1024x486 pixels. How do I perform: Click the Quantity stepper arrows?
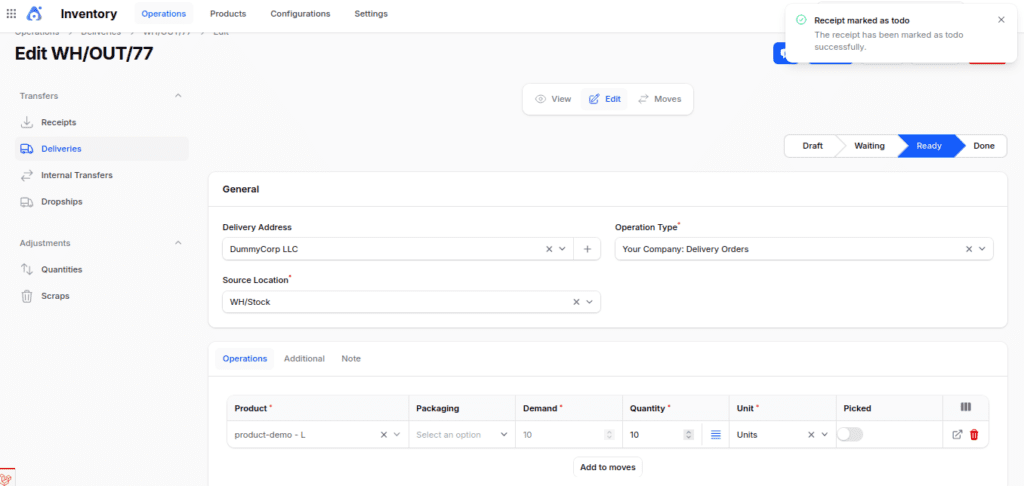(x=688, y=434)
